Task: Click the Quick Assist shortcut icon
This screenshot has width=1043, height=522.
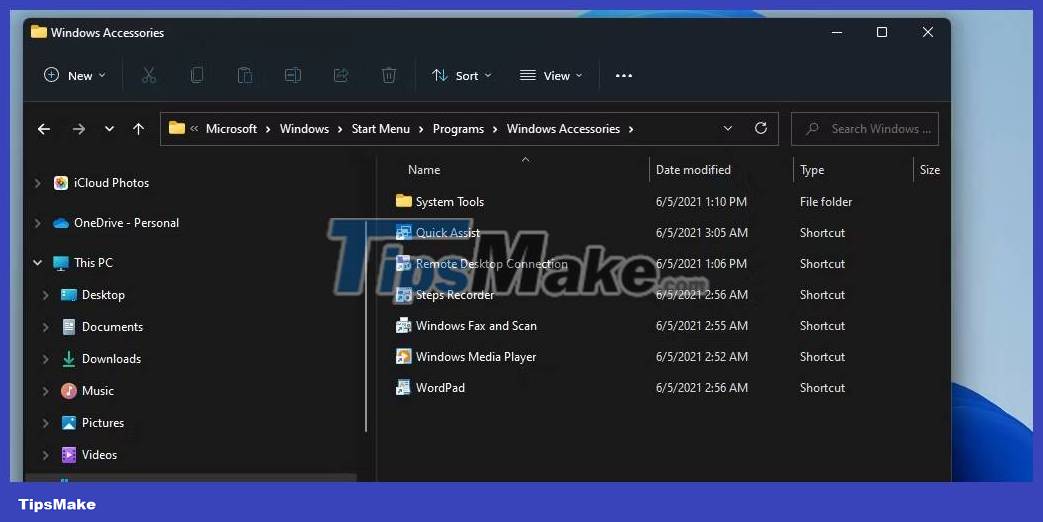Action: coord(403,232)
